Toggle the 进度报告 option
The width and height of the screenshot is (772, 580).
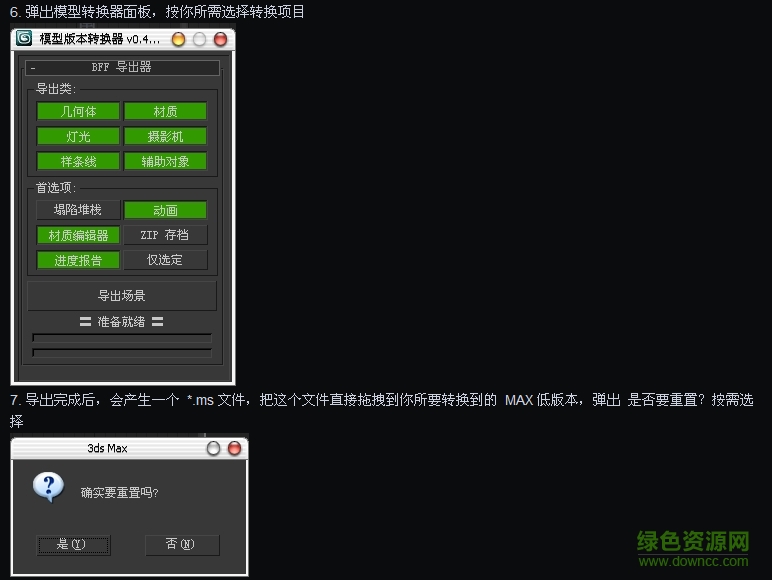(x=78, y=260)
